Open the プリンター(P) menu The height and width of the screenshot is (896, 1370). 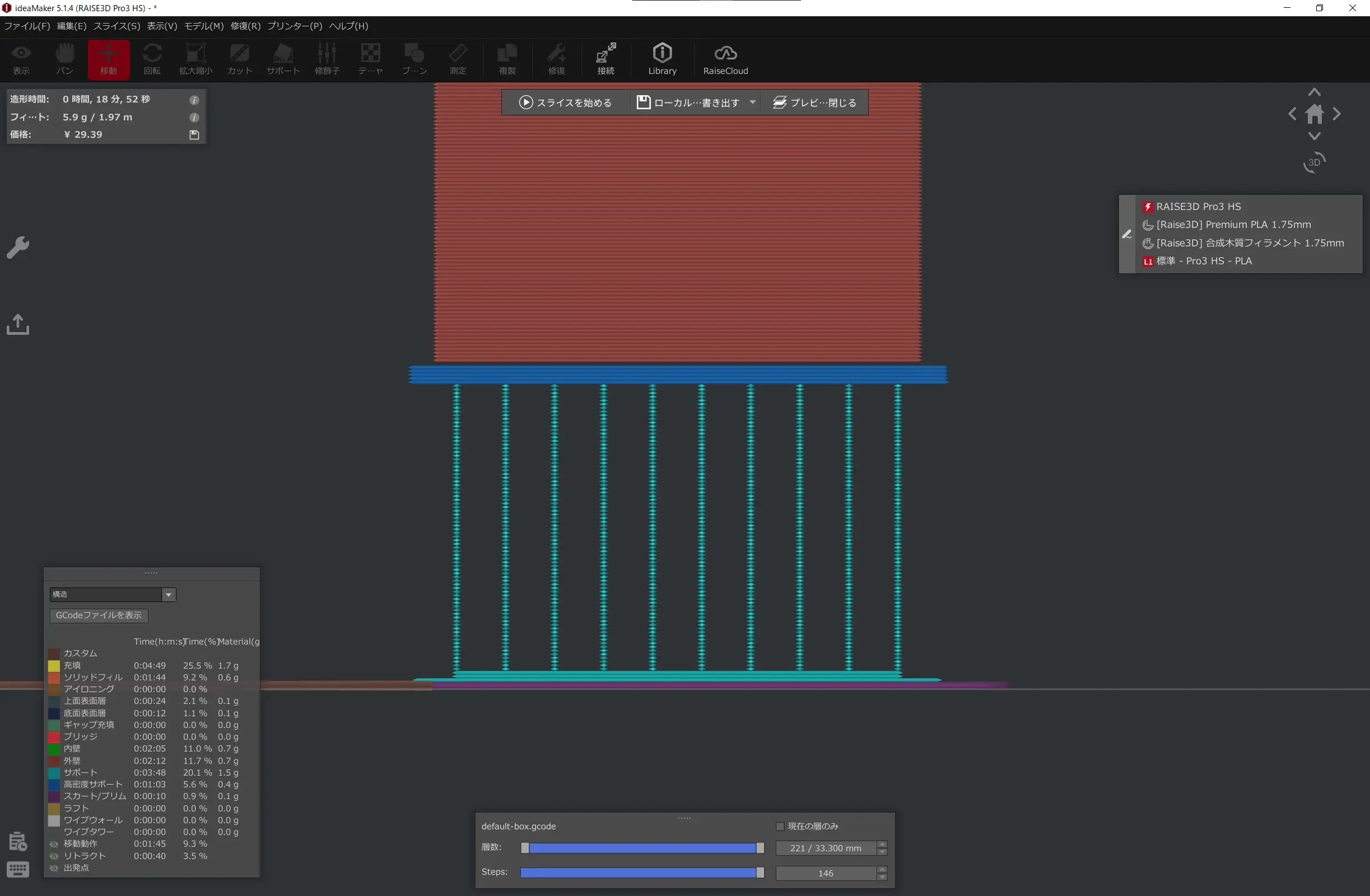294,26
